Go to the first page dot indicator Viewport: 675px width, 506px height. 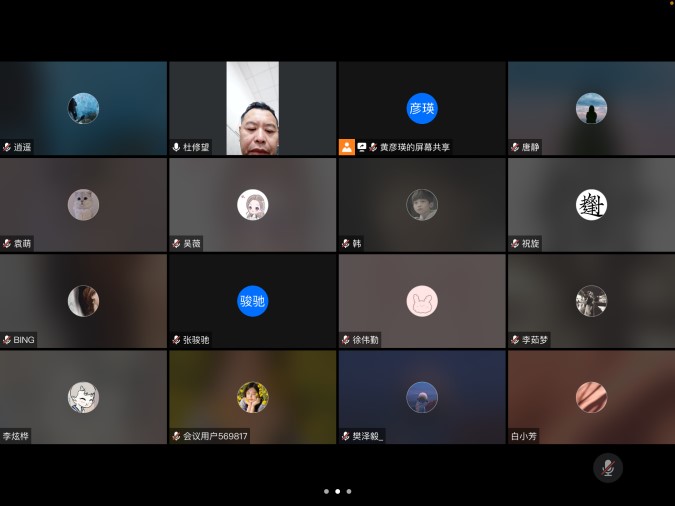click(326, 491)
